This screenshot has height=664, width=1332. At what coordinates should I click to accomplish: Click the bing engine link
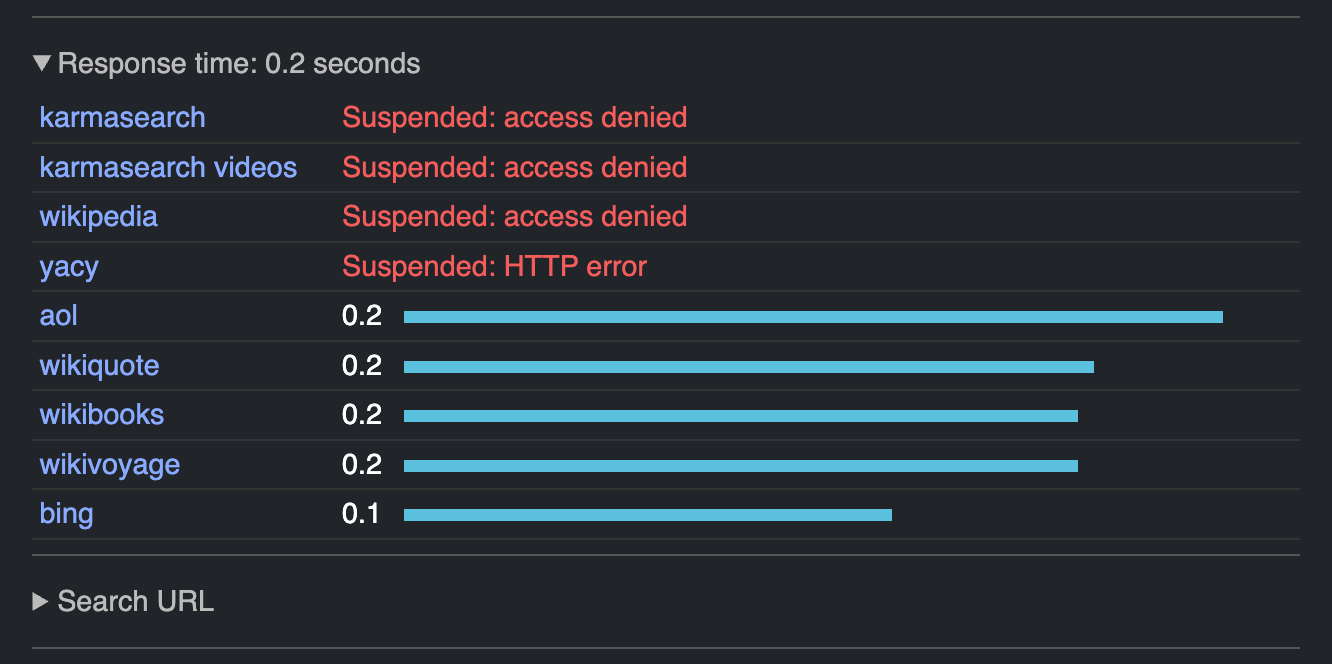pos(66,514)
